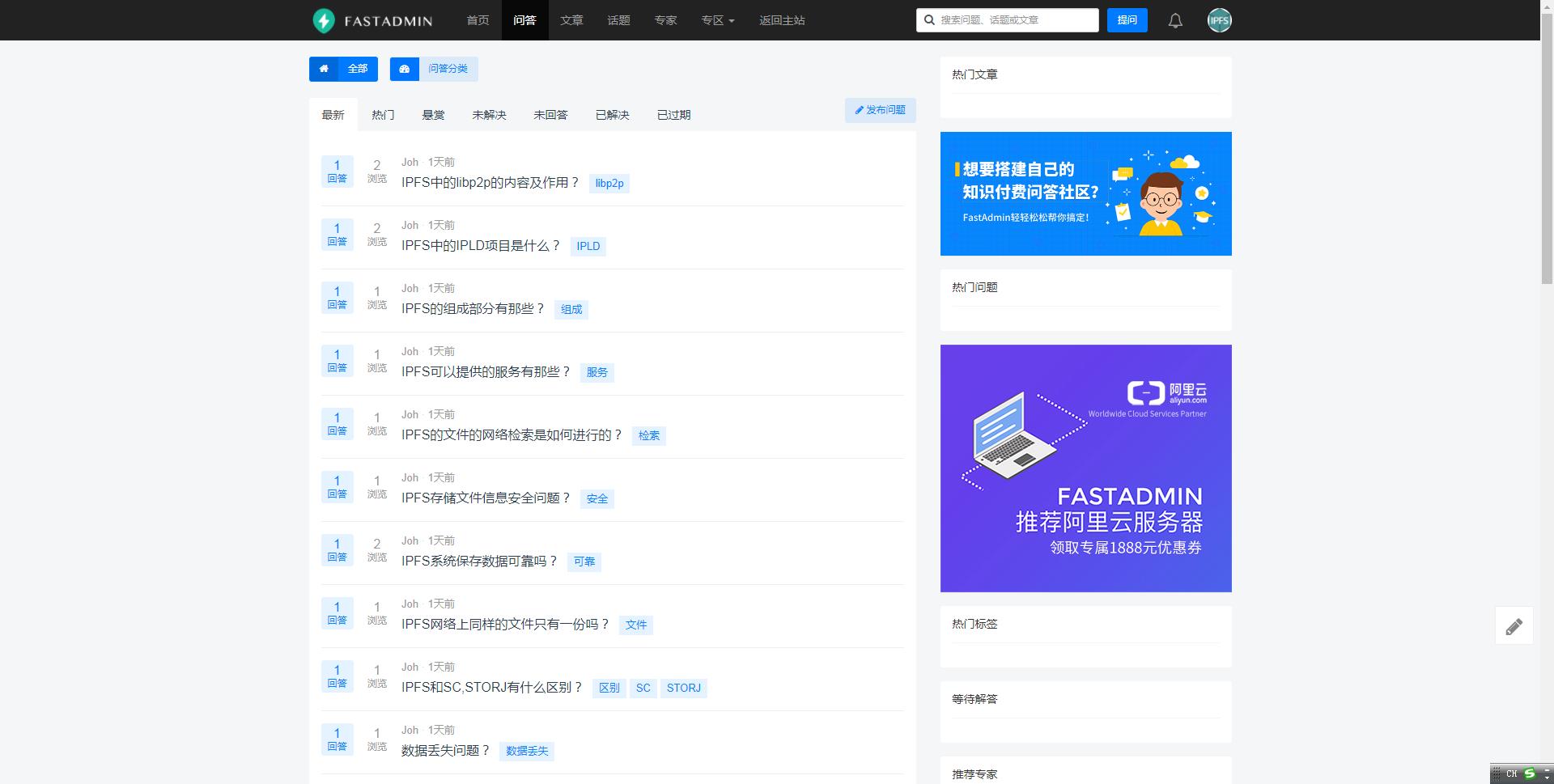
Task: Click the 服务 tag
Action: [597, 373]
